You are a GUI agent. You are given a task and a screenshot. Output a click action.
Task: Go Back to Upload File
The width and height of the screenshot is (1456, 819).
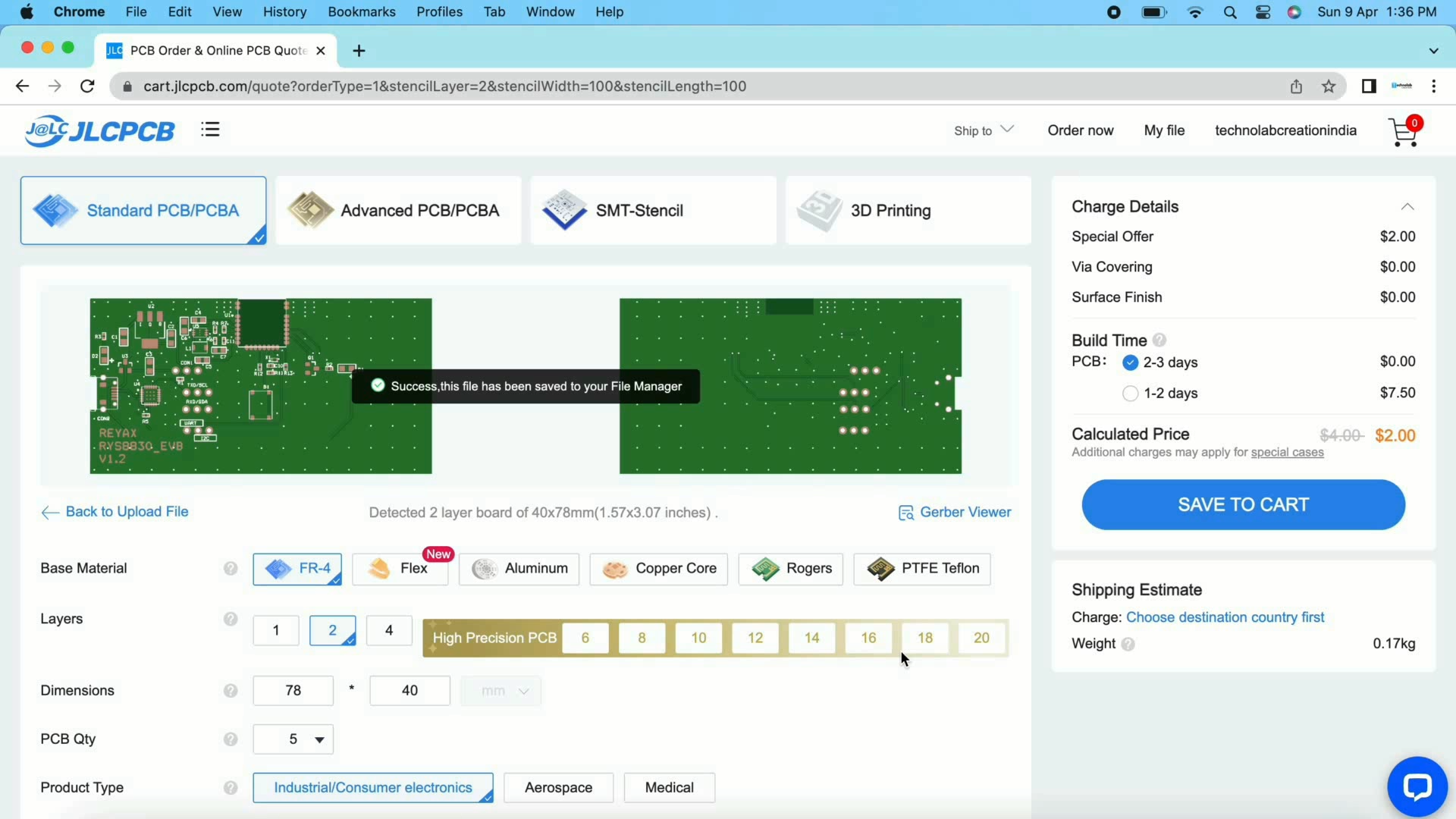pos(115,513)
